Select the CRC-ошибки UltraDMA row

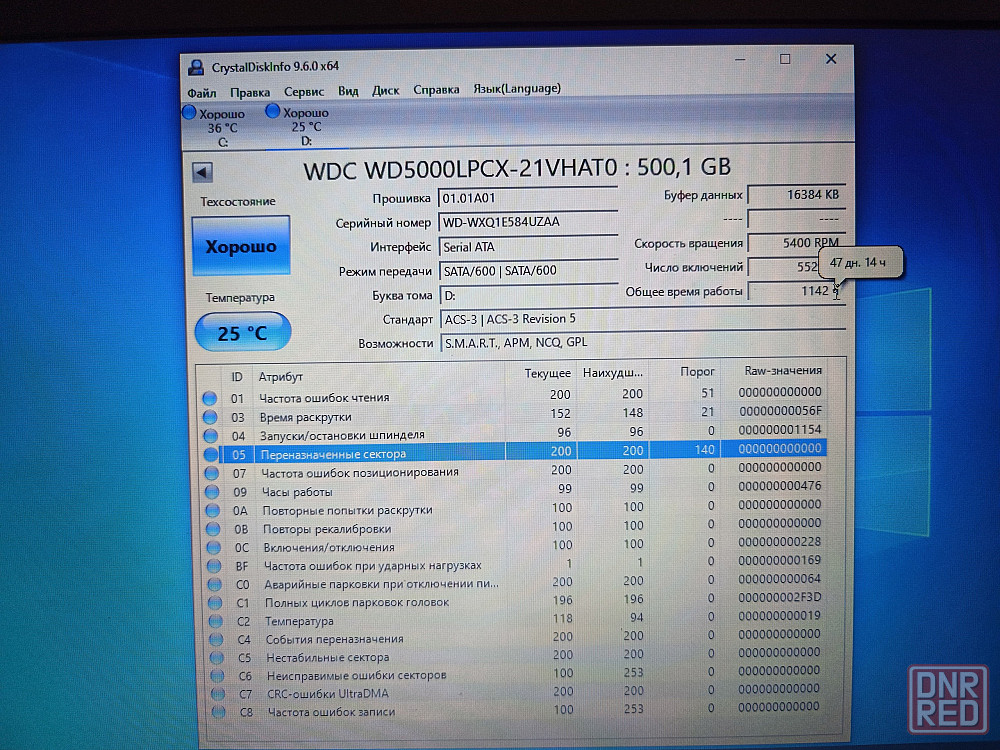click(x=517, y=692)
